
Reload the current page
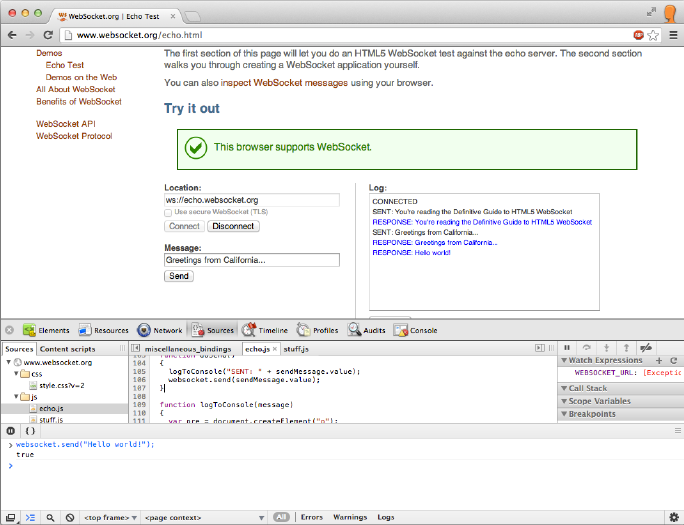click(x=48, y=35)
